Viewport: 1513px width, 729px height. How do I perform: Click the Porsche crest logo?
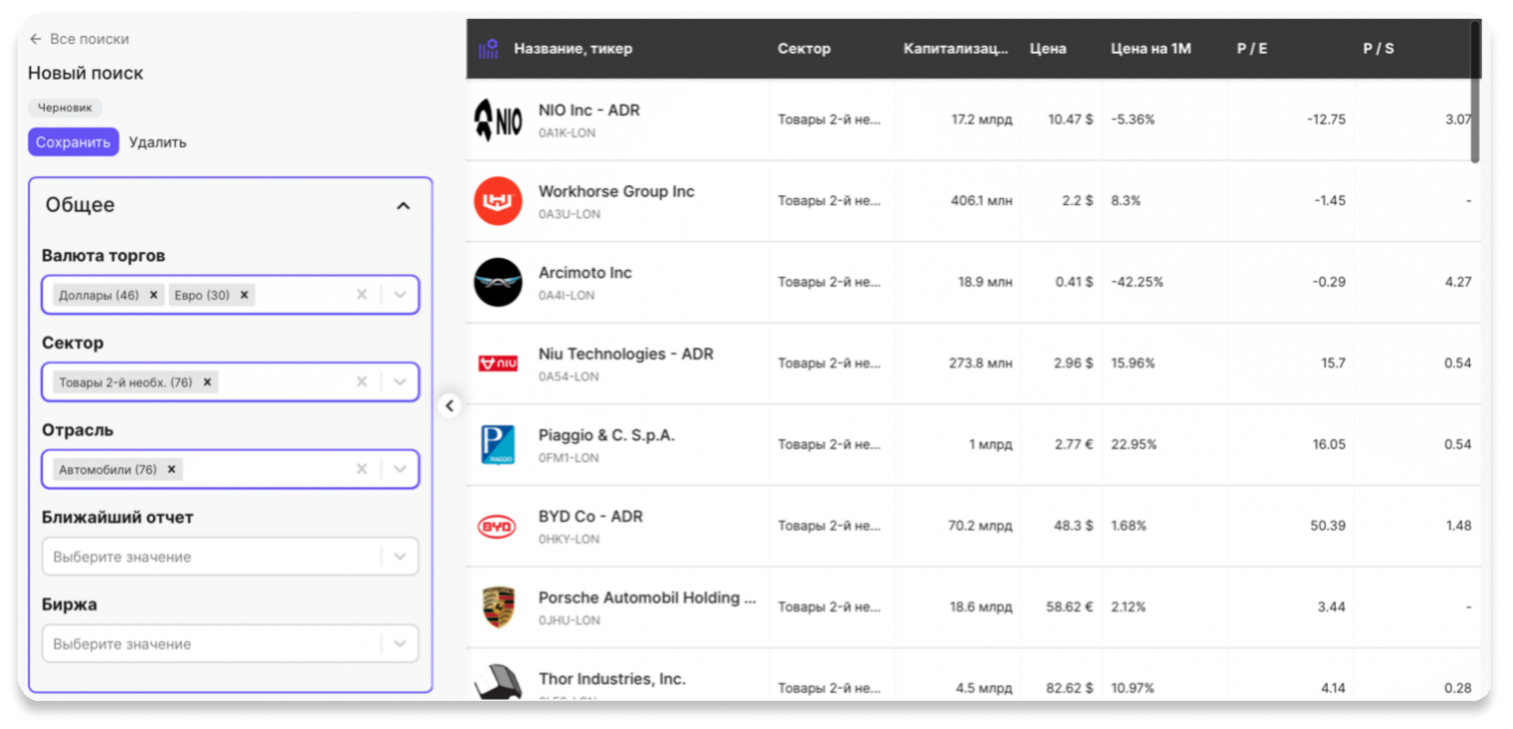[x=498, y=607]
